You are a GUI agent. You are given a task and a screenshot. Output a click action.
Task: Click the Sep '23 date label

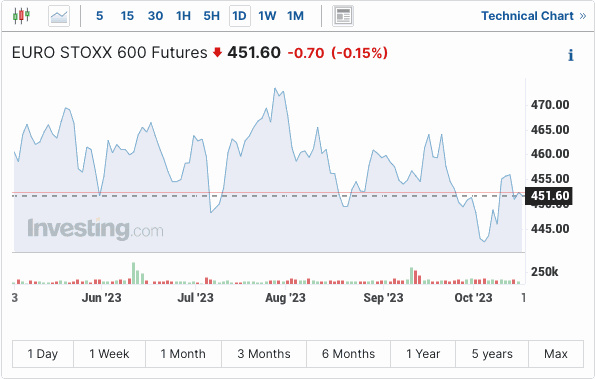383,297
